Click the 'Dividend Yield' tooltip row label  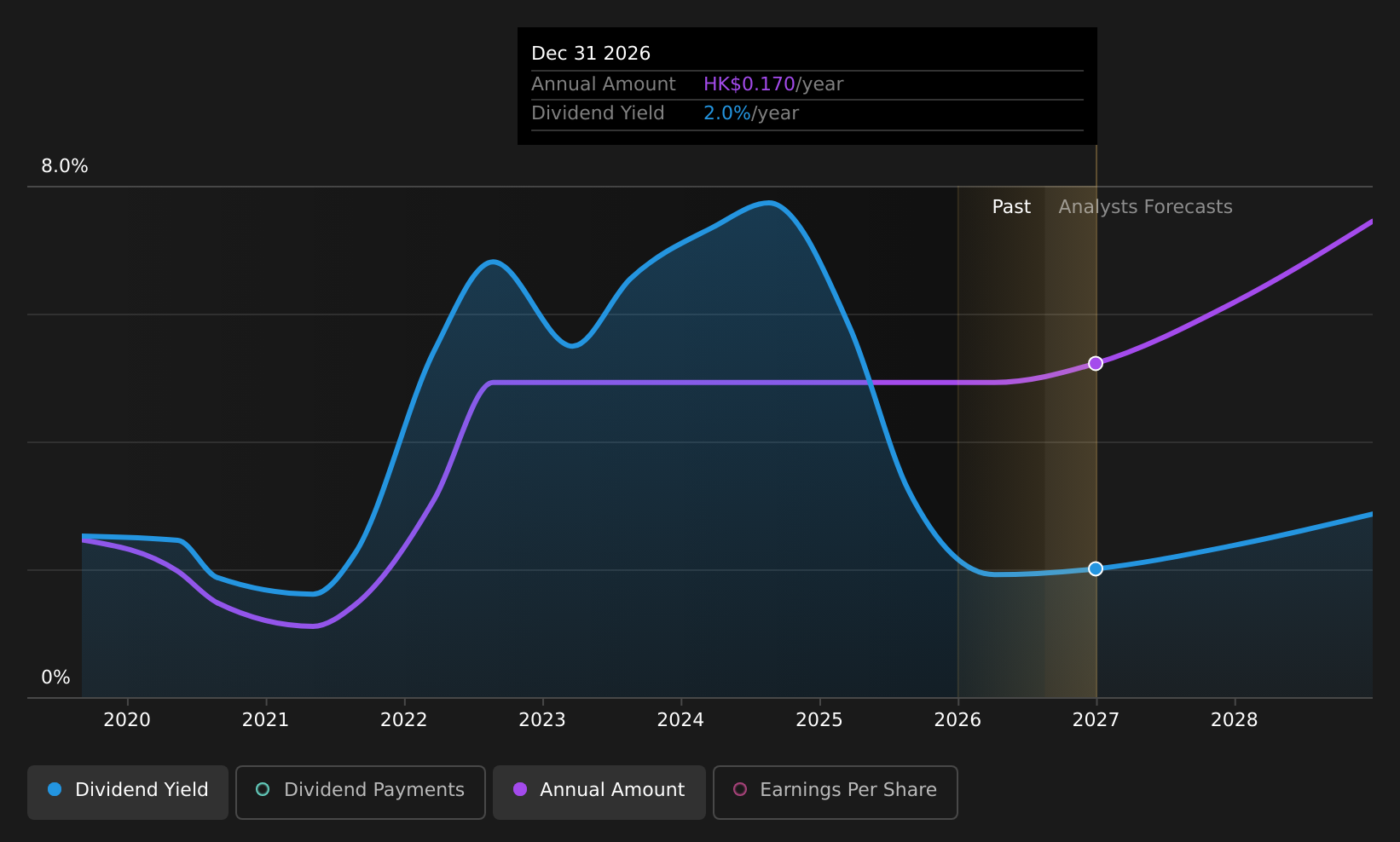pos(598,113)
